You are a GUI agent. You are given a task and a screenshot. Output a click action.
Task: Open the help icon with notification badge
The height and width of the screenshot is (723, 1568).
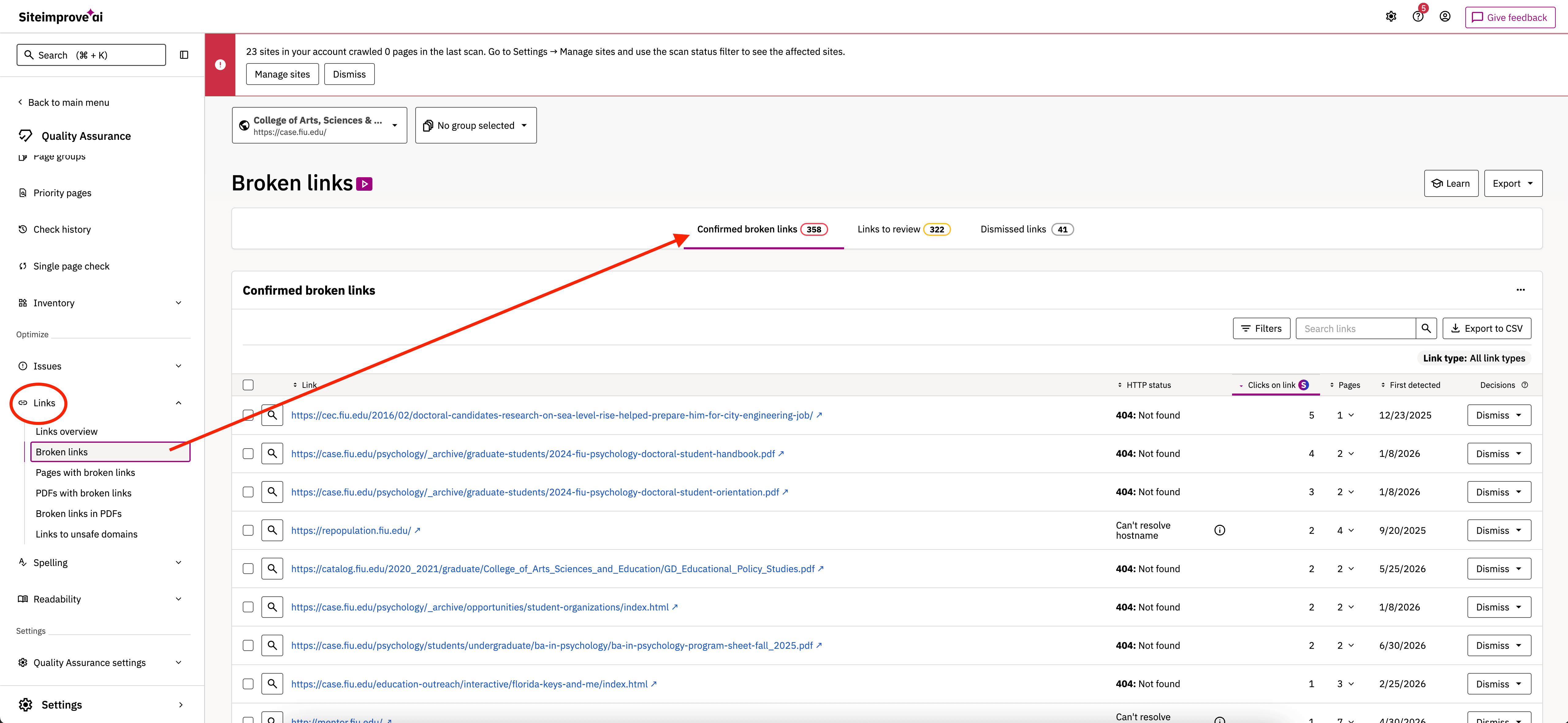click(x=1418, y=17)
